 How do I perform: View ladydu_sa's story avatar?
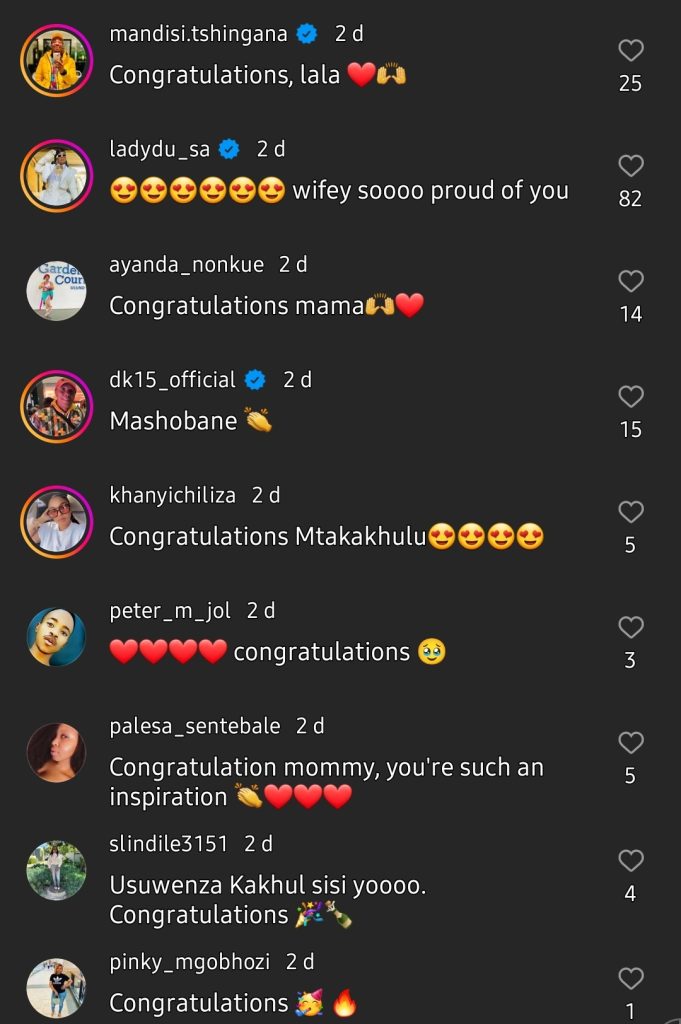[56, 176]
